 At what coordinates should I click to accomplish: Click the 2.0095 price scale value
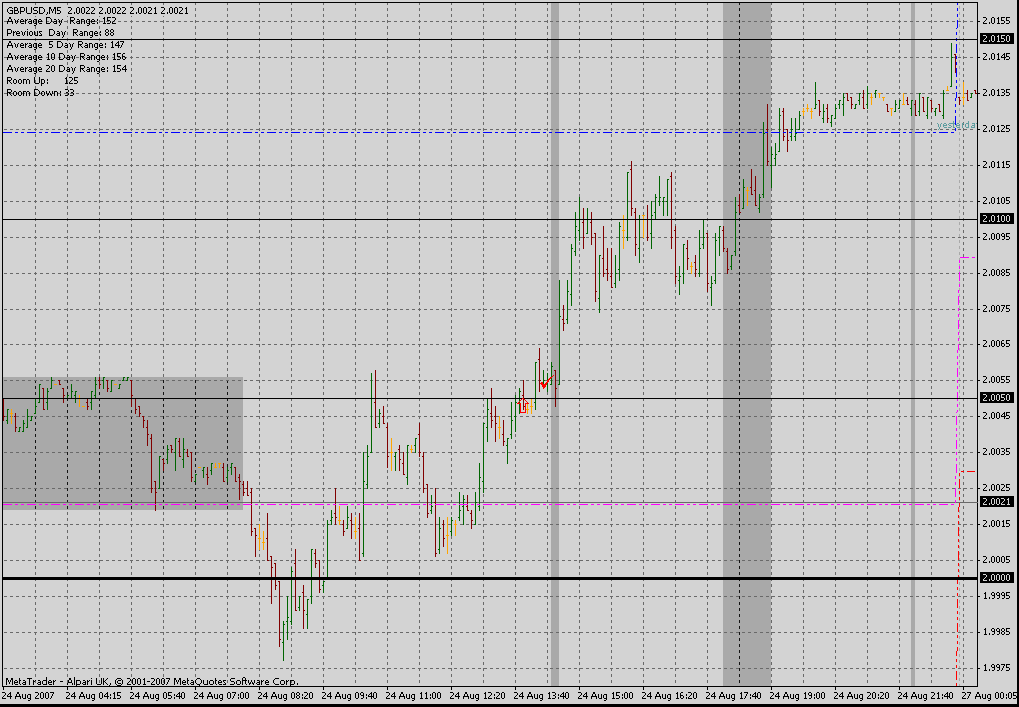(996, 237)
